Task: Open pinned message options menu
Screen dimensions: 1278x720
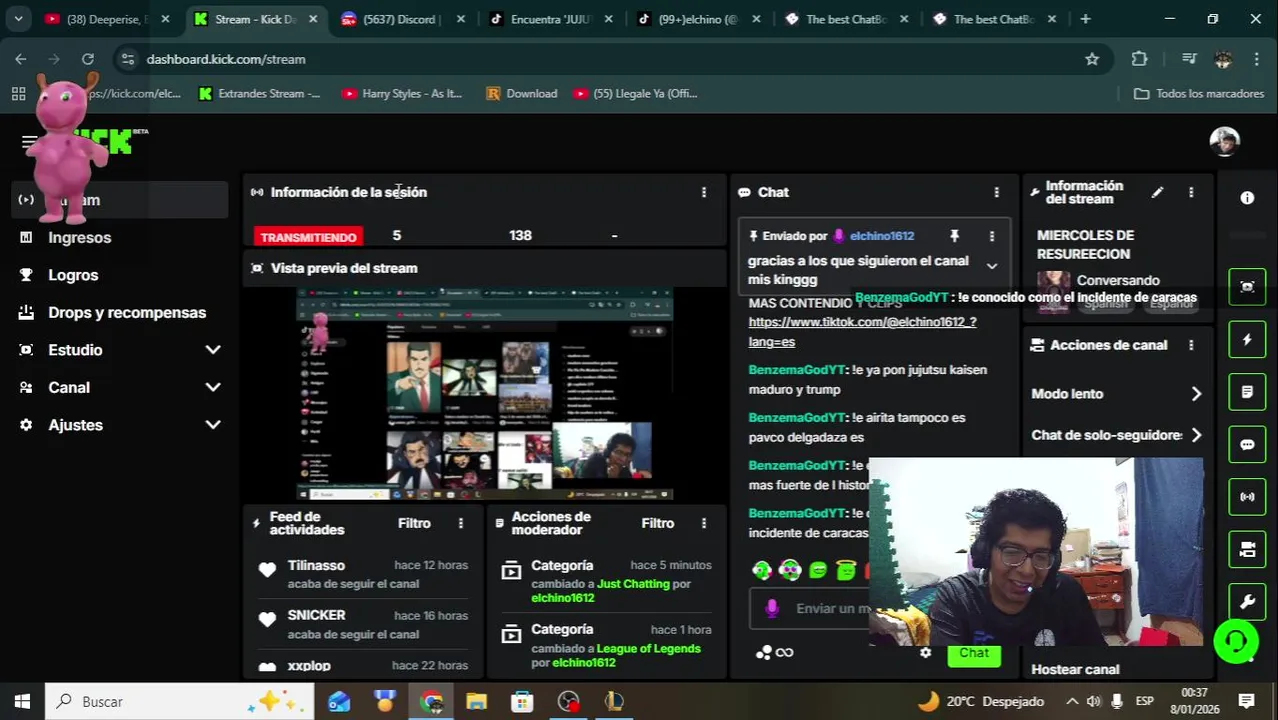Action: click(992, 236)
